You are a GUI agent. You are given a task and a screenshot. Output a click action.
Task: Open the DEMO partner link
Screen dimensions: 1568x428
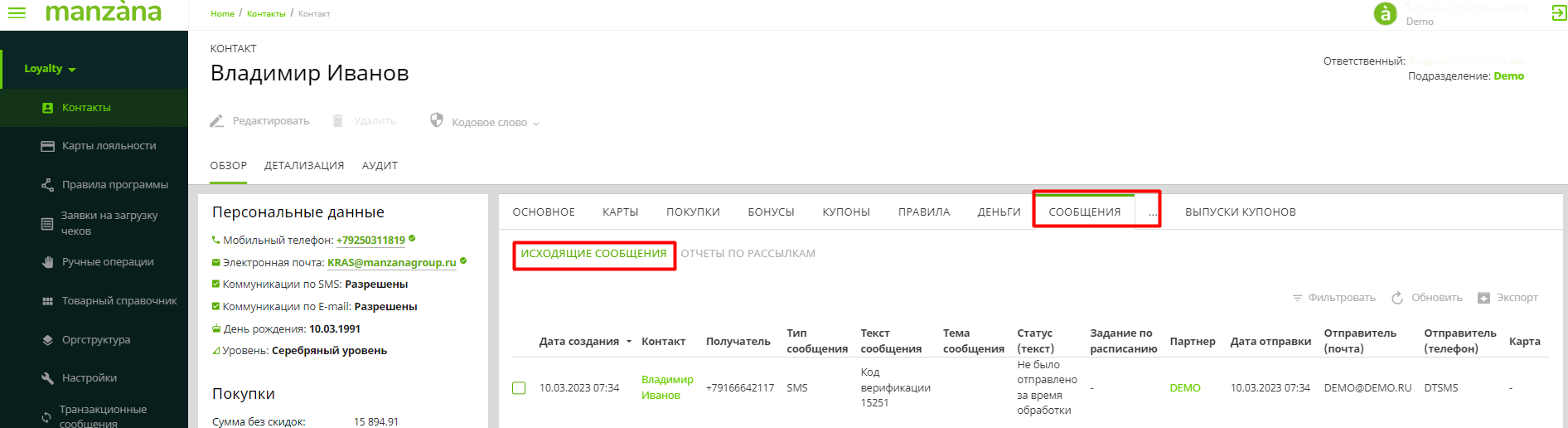pos(1184,388)
